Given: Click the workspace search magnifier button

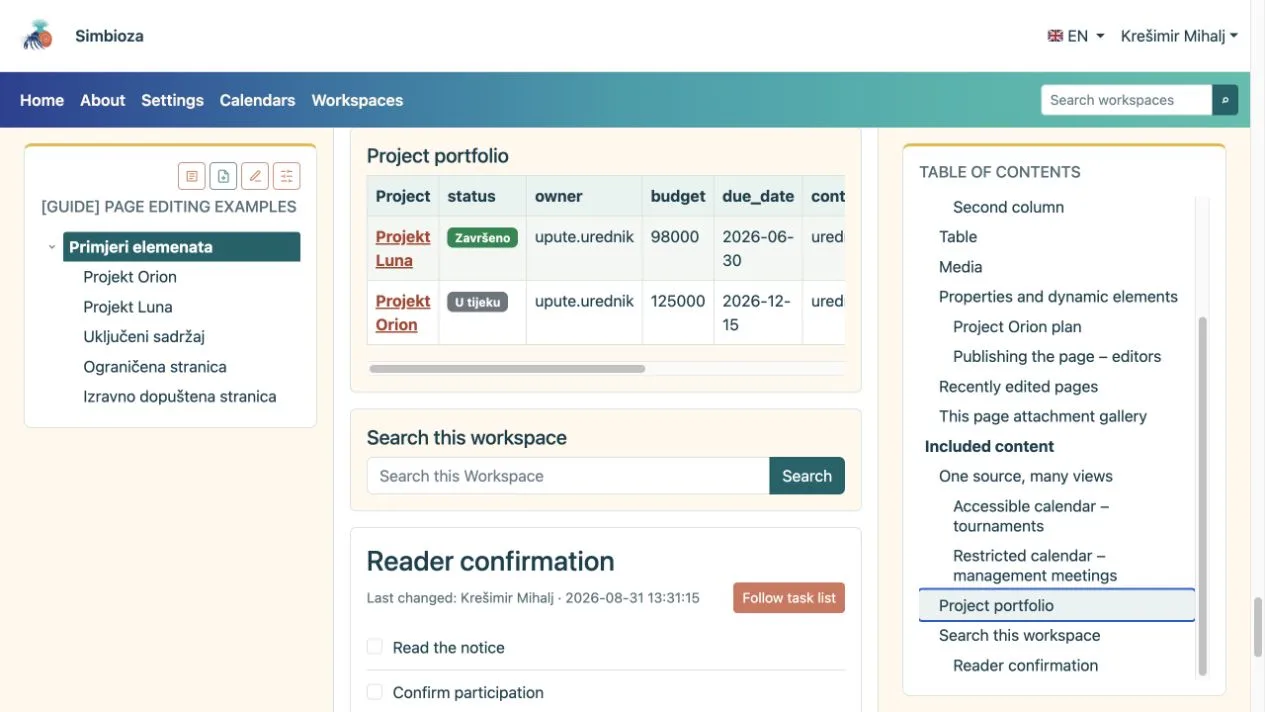Looking at the screenshot, I should (x=1225, y=100).
